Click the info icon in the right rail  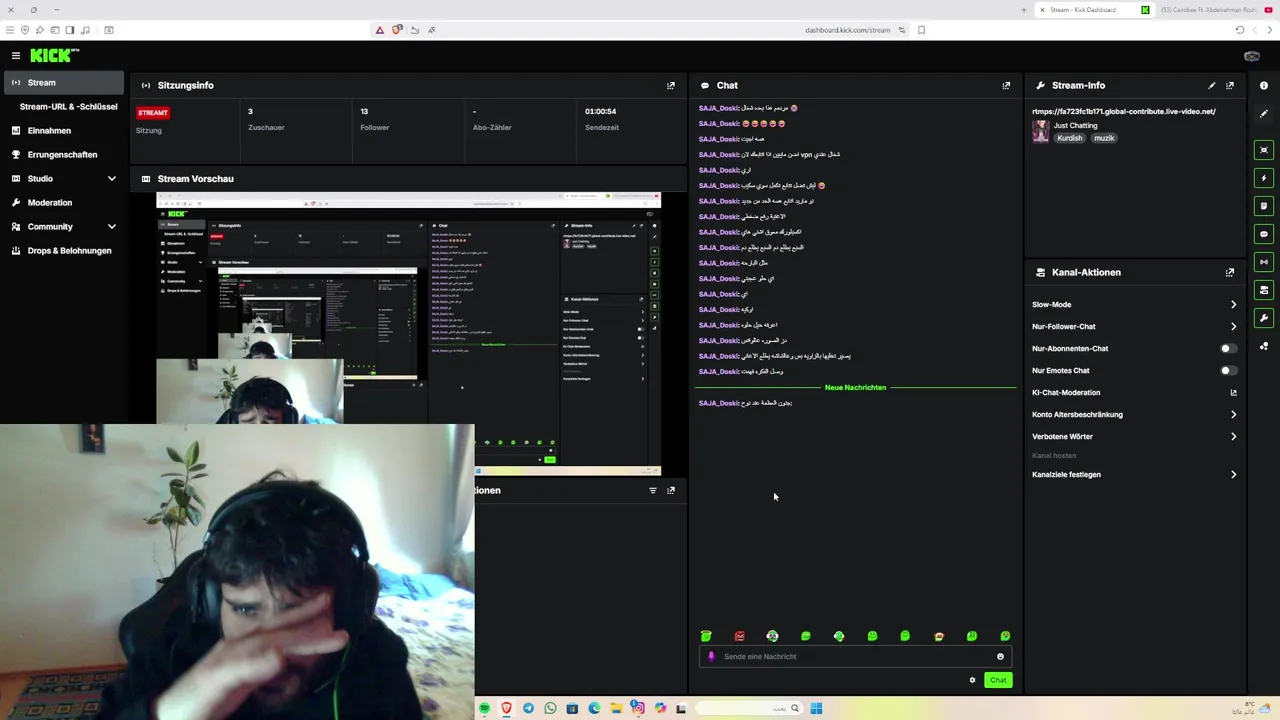1264,86
